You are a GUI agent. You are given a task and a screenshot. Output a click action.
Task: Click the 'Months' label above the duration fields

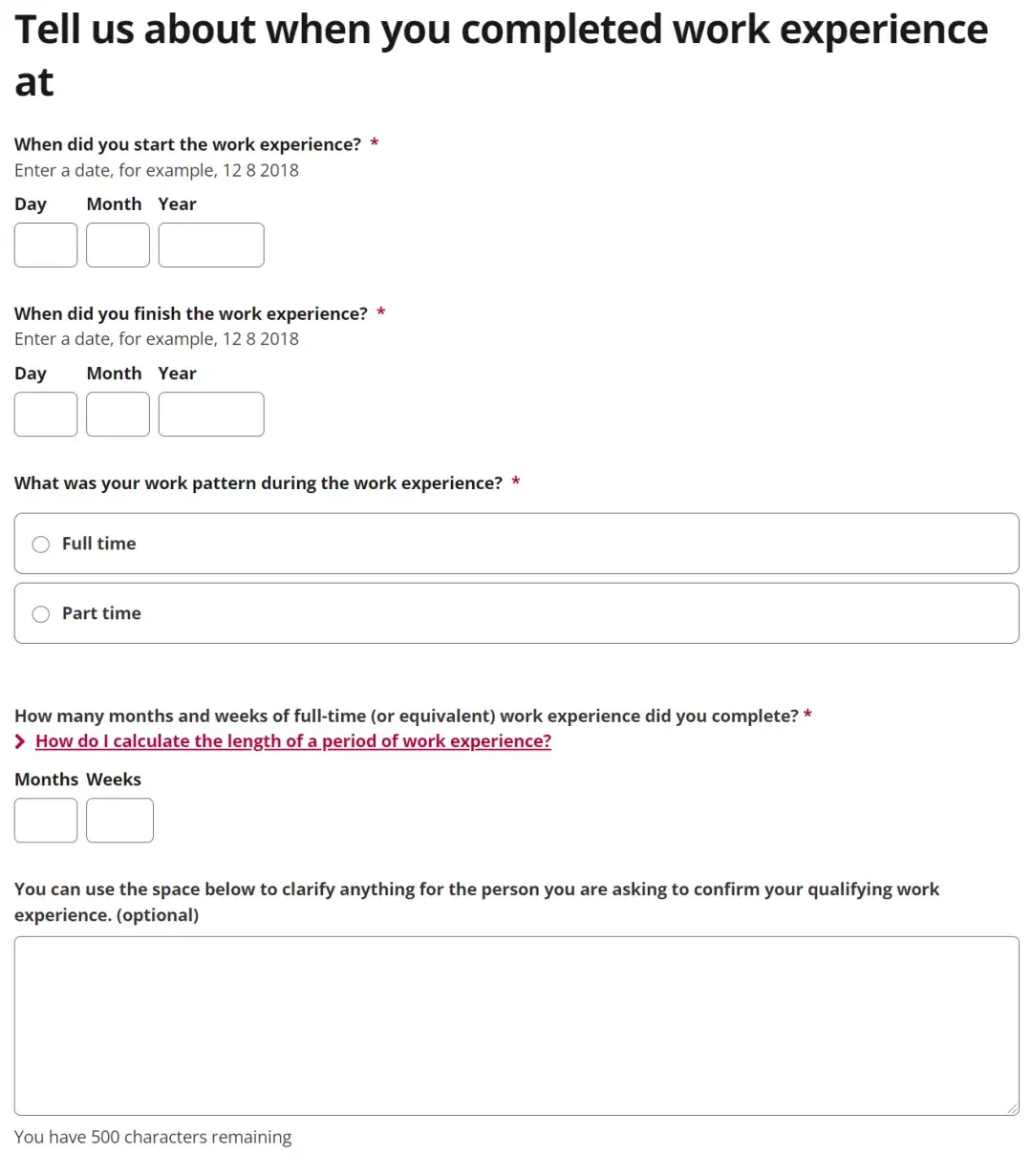tap(46, 780)
